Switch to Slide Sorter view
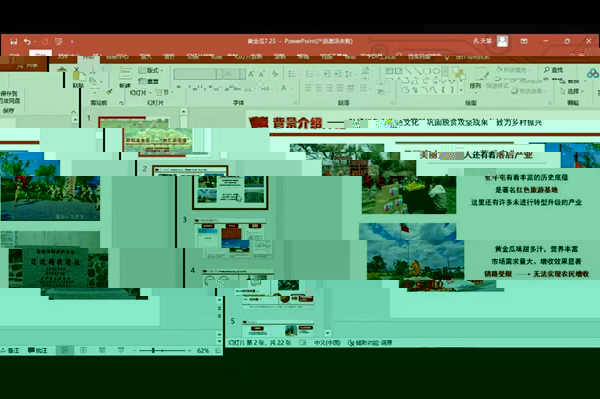The image size is (600, 399). (83, 350)
